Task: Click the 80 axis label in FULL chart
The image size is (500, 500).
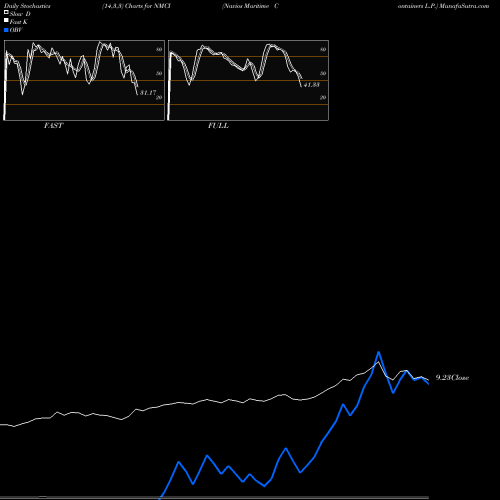Action: click(x=323, y=49)
